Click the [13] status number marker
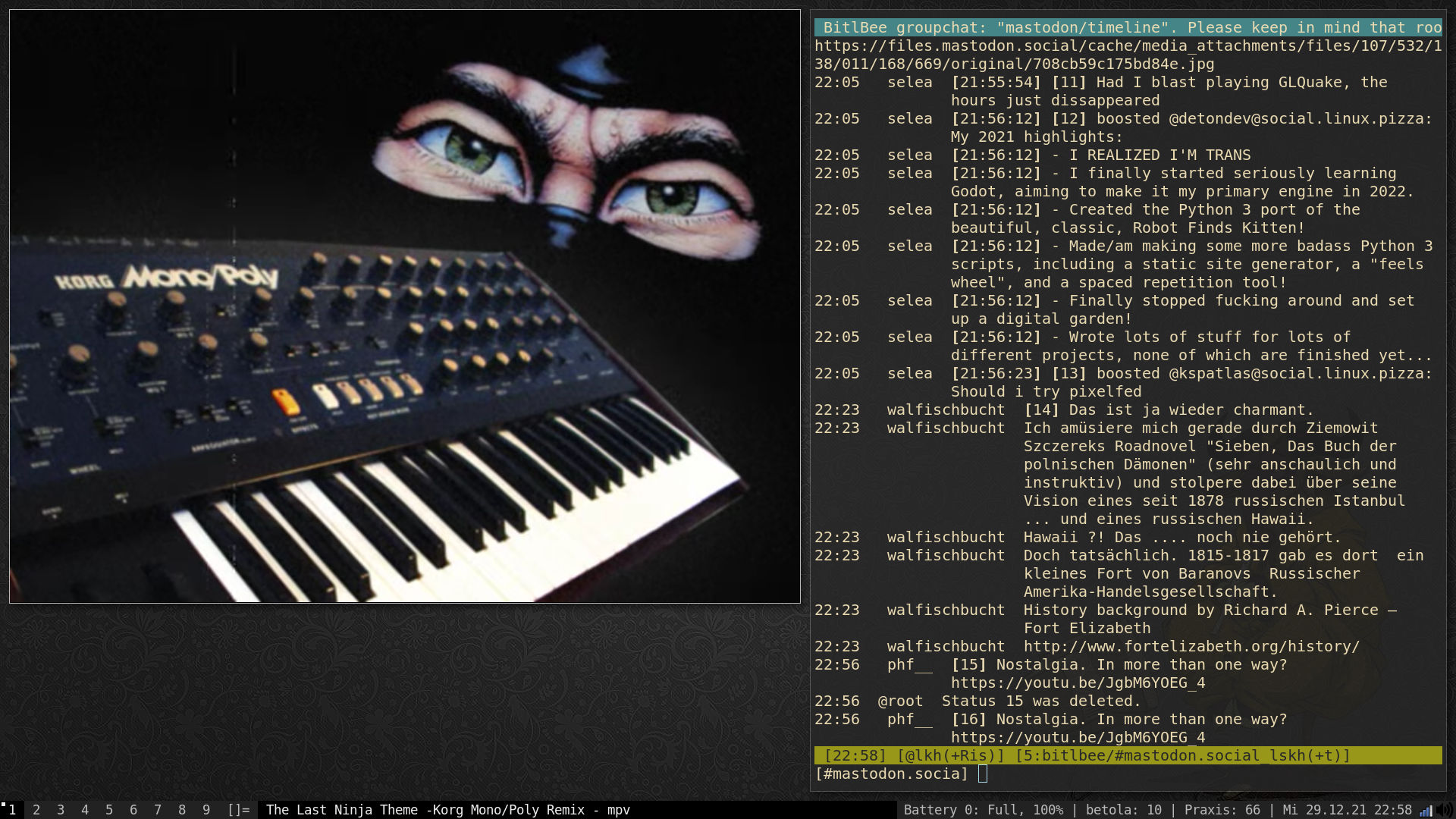The image size is (1456, 819). tap(1069, 373)
